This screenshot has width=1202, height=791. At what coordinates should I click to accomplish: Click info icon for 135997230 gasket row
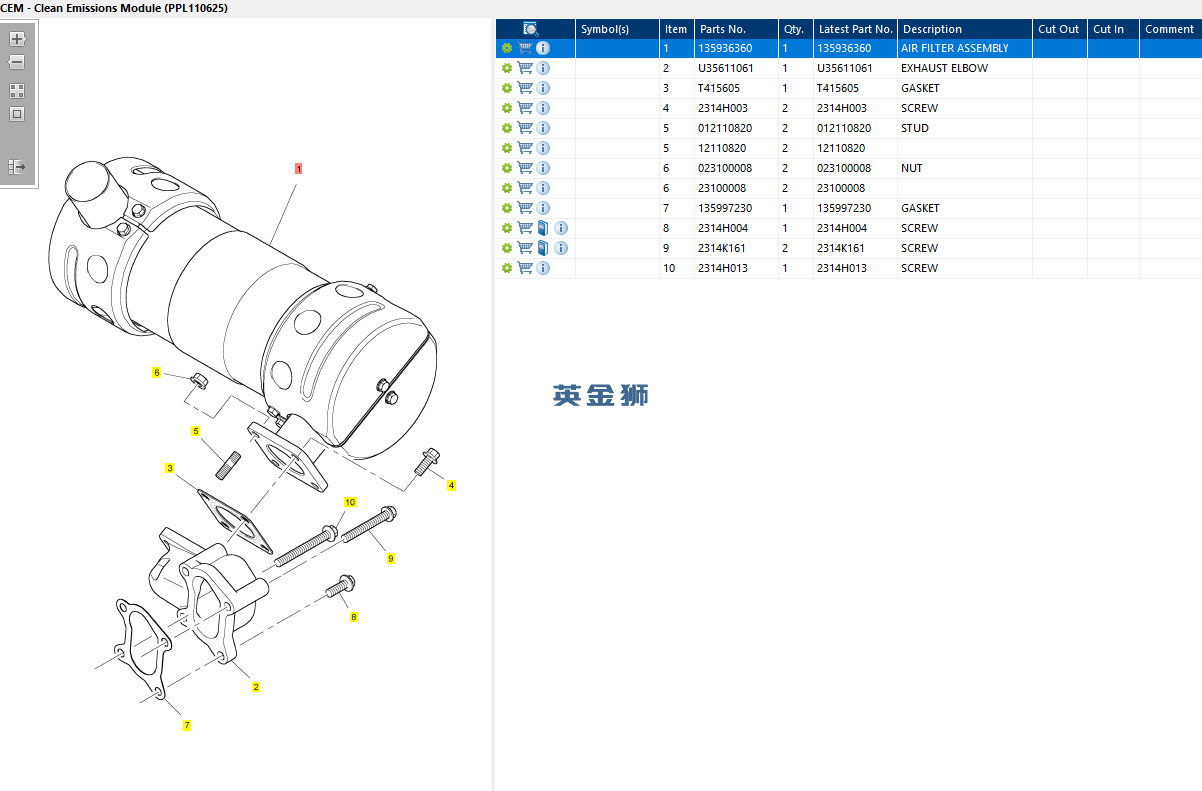(543, 208)
